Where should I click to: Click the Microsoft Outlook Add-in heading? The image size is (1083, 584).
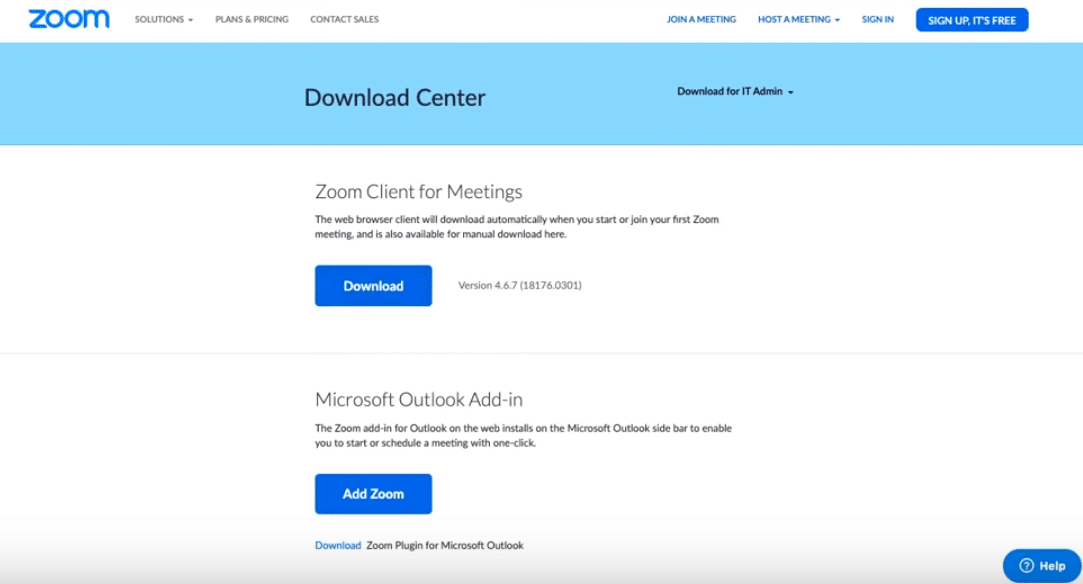tap(418, 400)
